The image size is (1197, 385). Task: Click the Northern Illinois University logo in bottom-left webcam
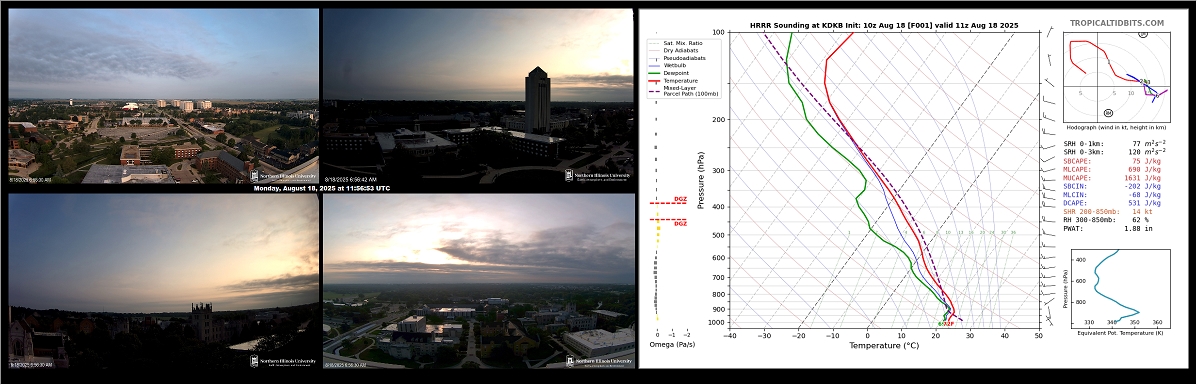tap(283, 361)
